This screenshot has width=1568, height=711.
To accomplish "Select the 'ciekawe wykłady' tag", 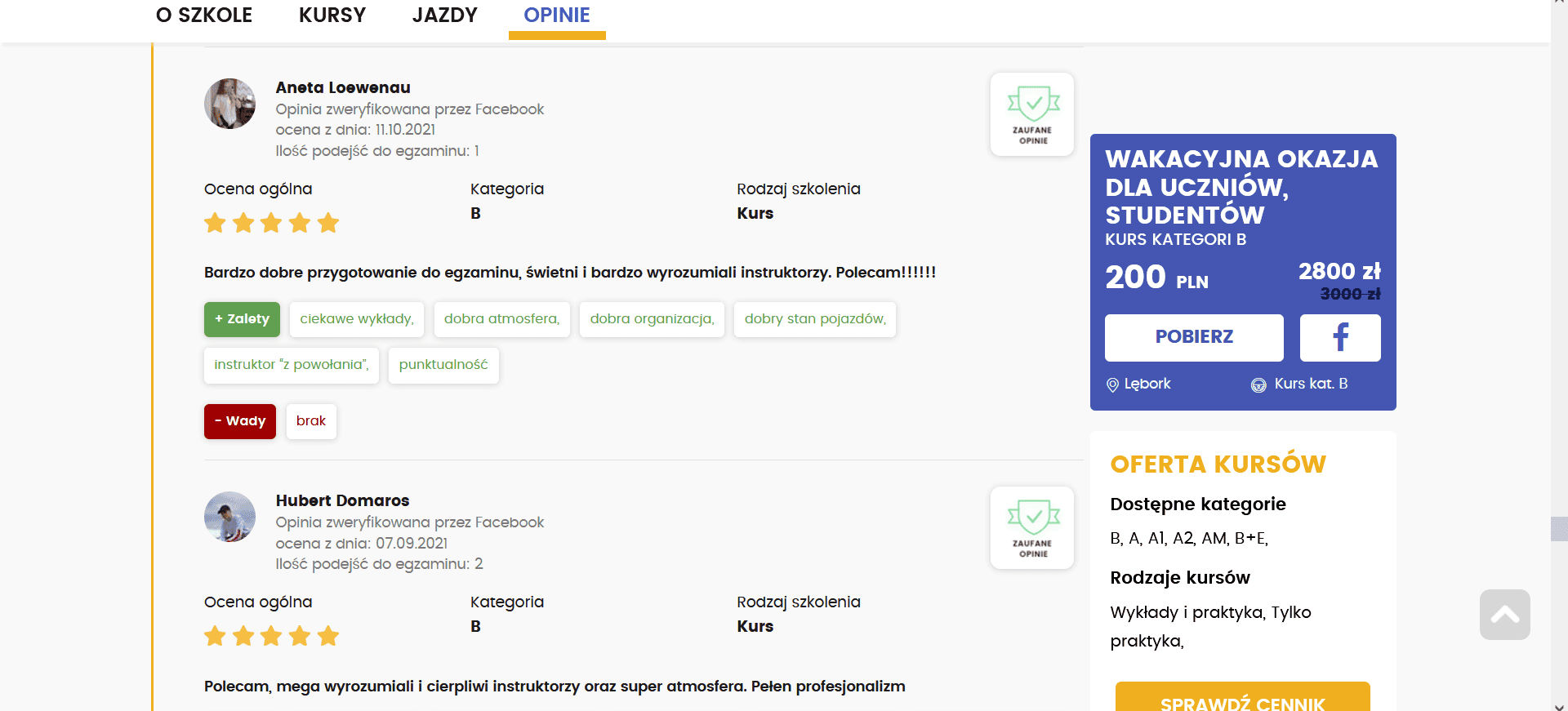I will click(357, 319).
